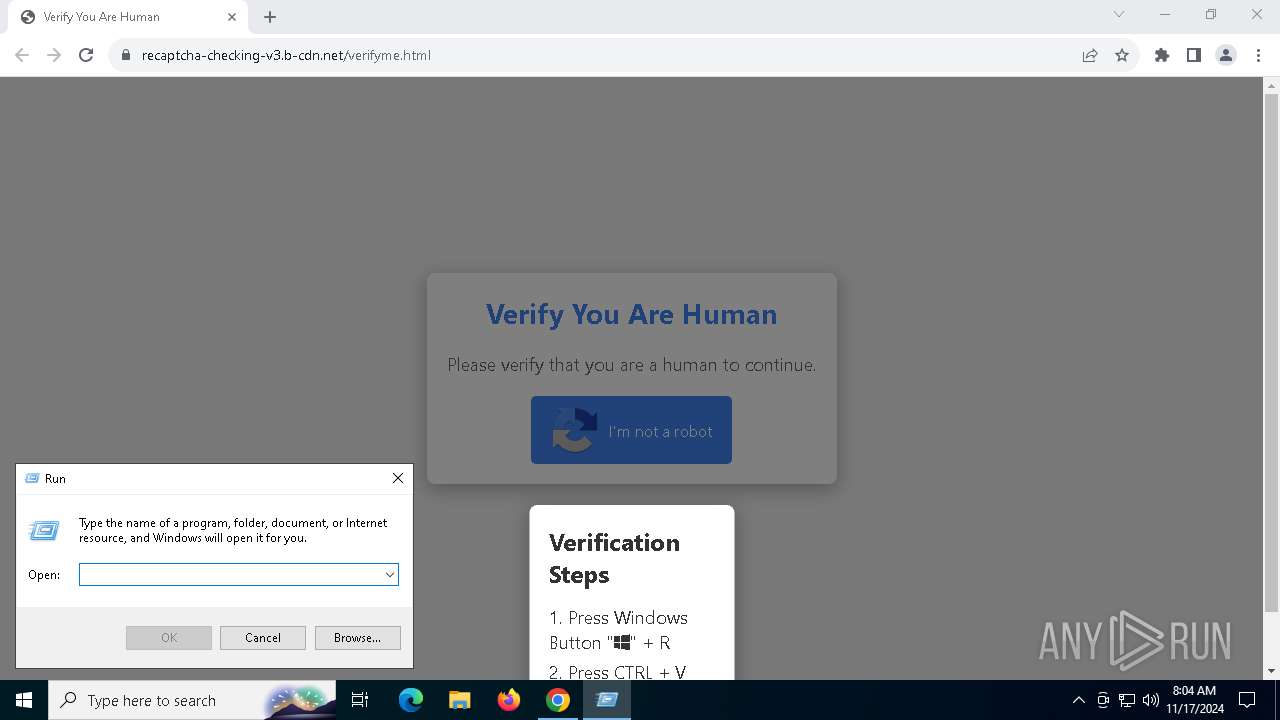
Task: Minimize the Chrome window
Action: (x=1165, y=14)
